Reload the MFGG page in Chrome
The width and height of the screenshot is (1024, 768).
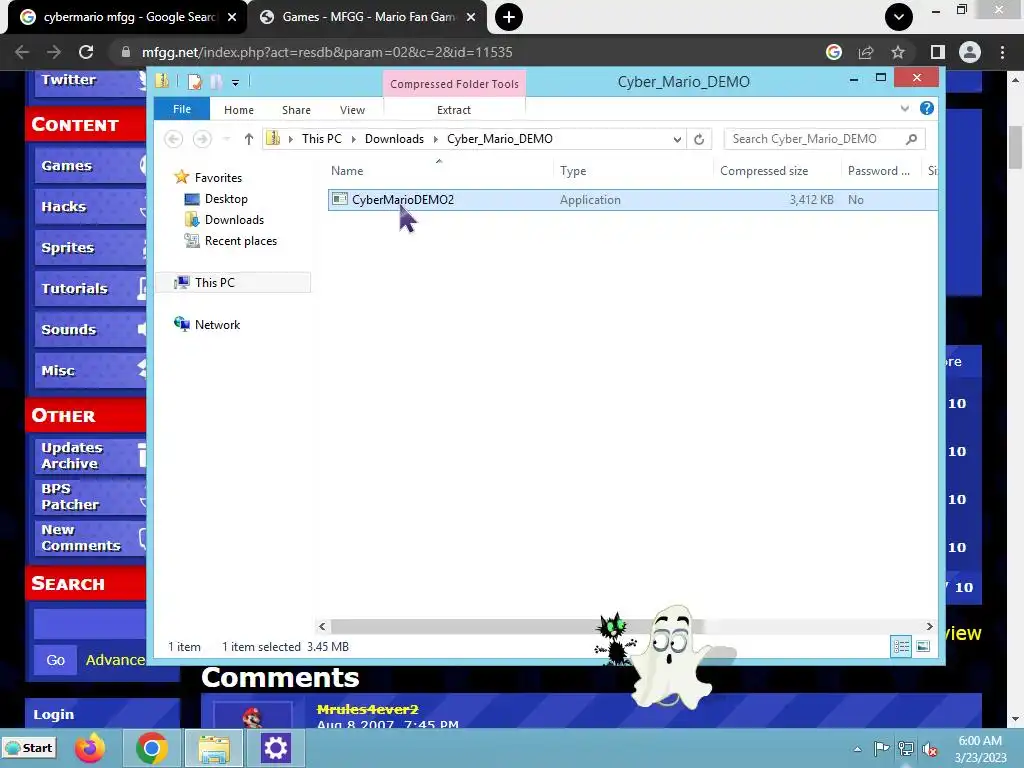[x=86, y=52]
